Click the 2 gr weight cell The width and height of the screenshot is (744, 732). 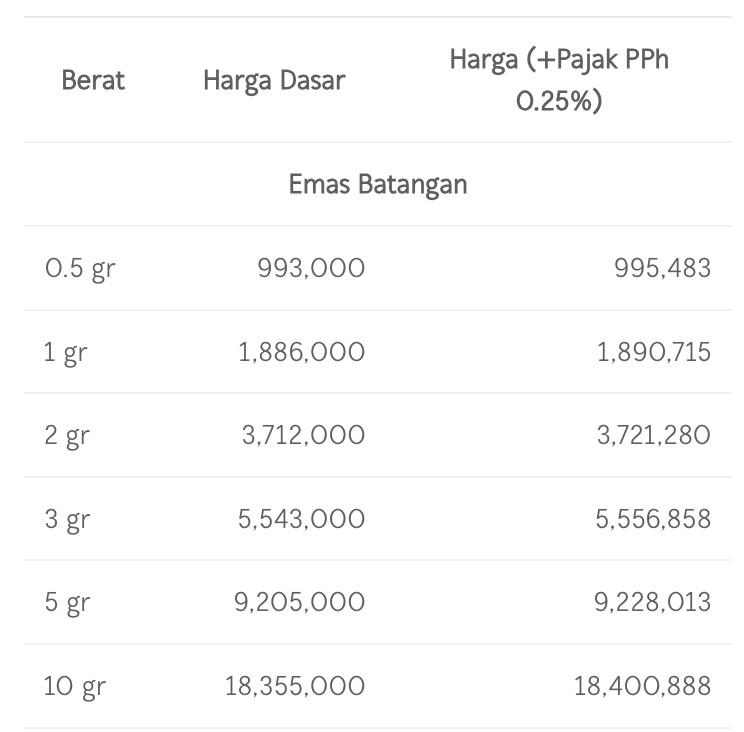pyautogui.click(x=66, y=436)
